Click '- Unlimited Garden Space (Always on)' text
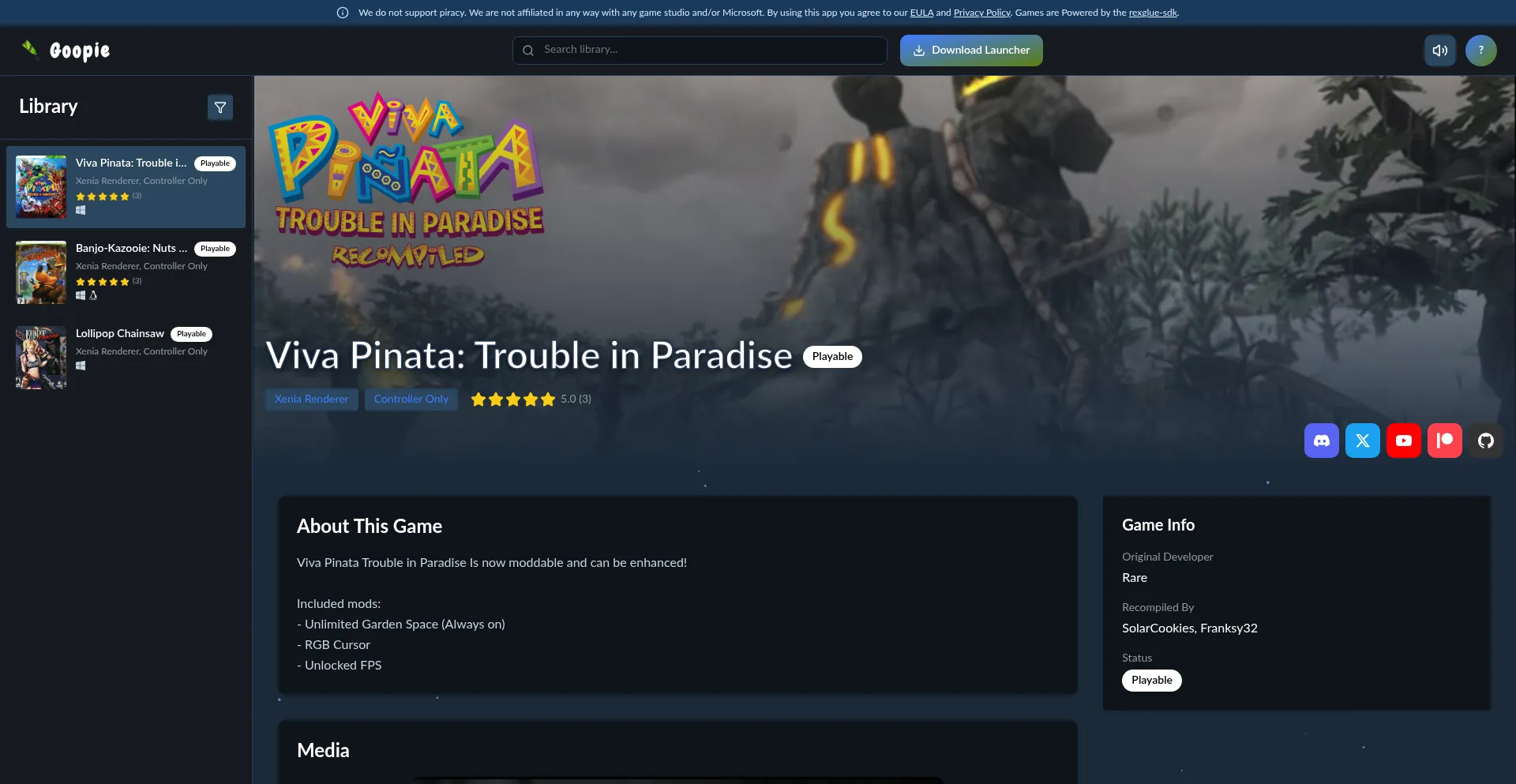1516x784 pixels. pos(401,625)
